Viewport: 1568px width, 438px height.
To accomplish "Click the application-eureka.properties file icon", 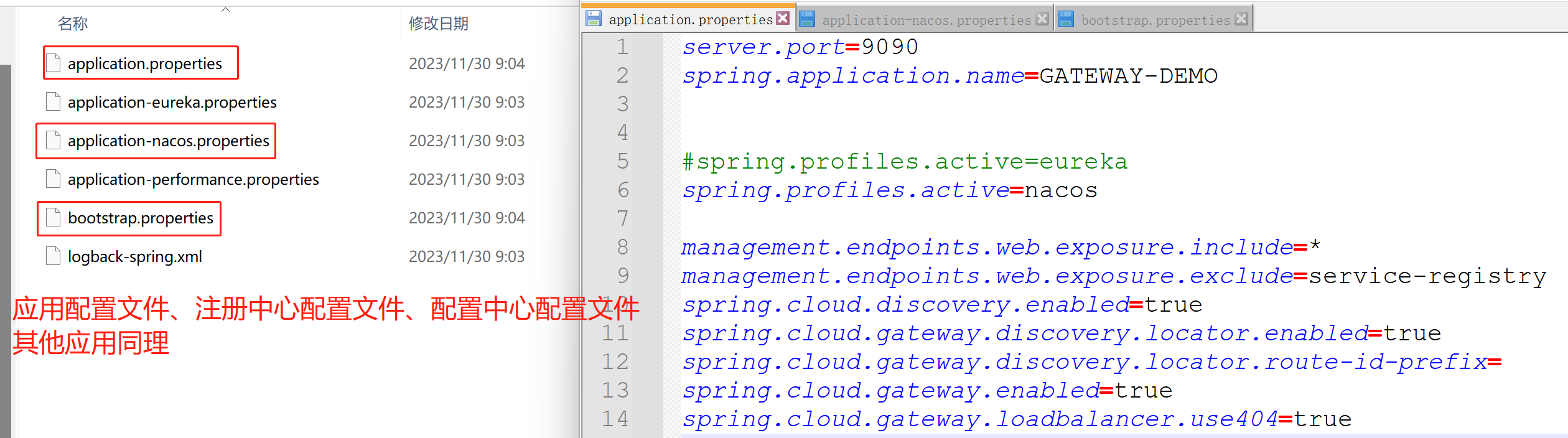I will point(54,102).
